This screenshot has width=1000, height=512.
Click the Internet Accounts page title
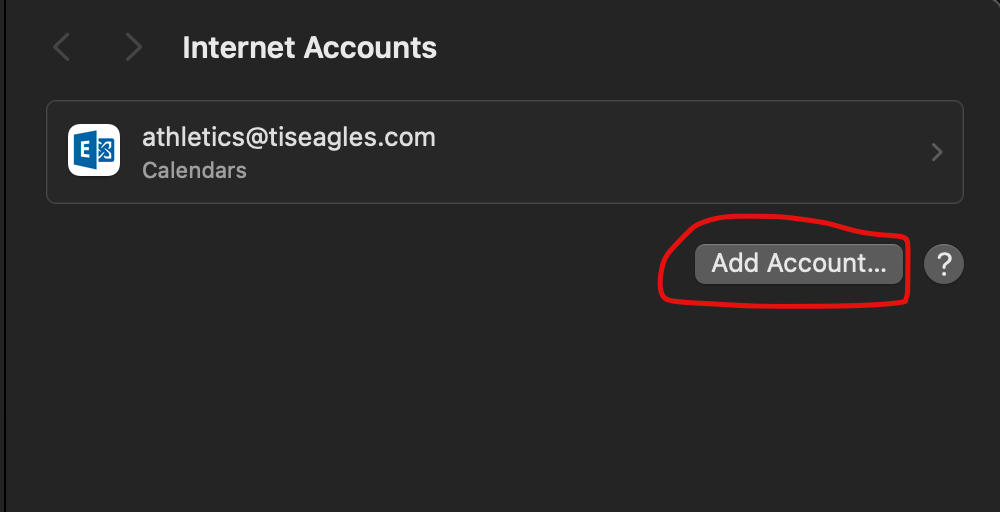309,47
